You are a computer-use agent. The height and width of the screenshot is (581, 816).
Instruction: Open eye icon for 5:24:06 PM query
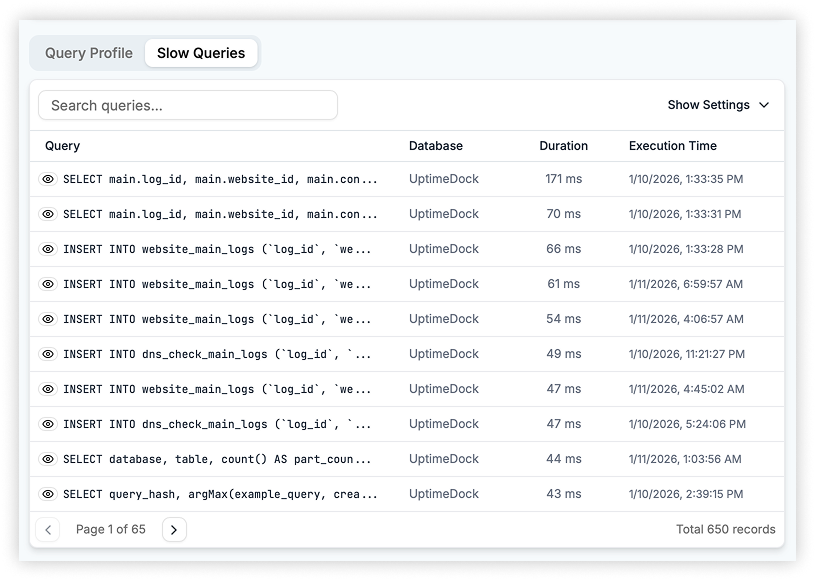click(x=47, y=424)
